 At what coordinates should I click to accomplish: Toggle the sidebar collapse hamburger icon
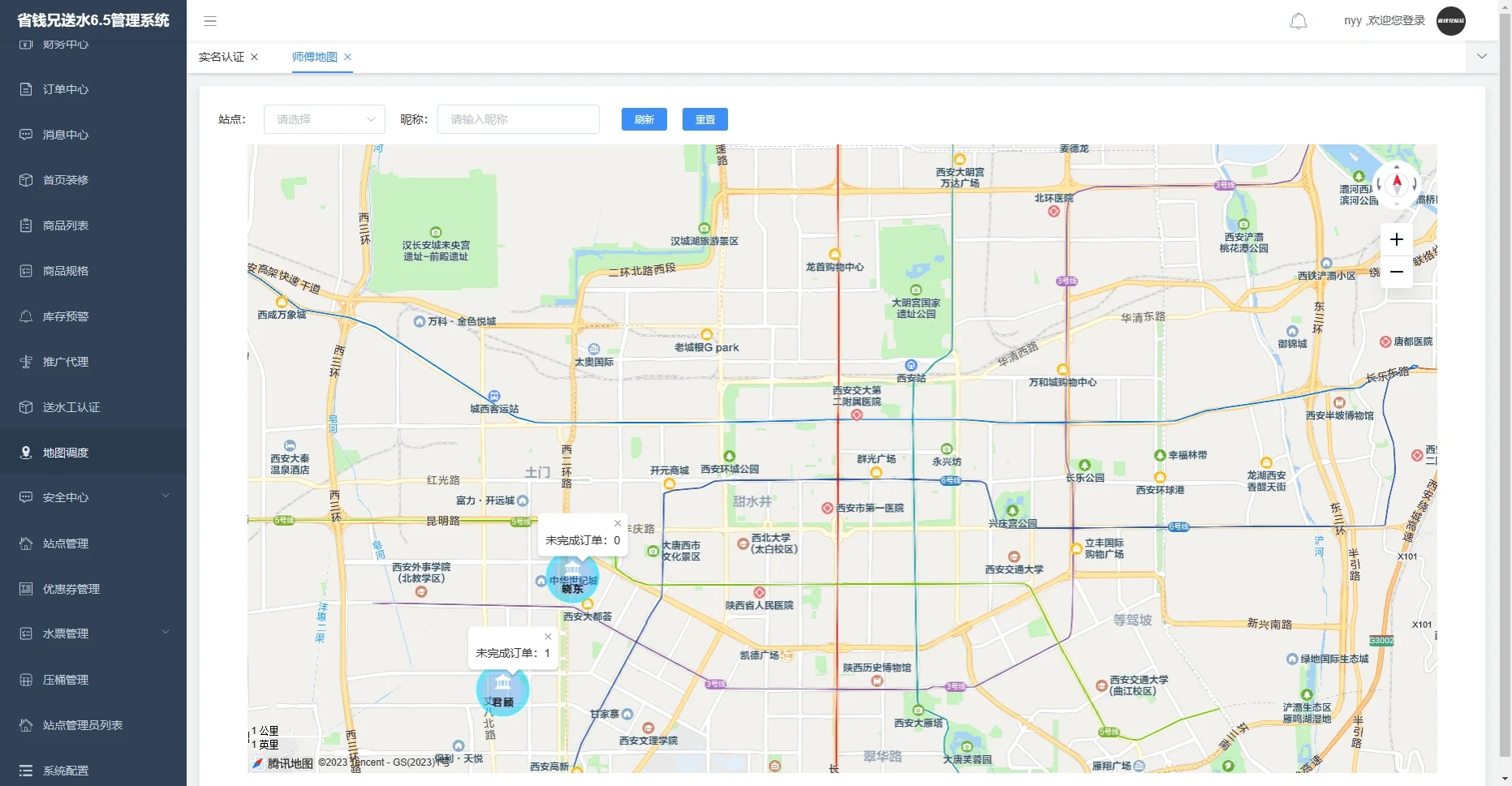tap(210, 21)
